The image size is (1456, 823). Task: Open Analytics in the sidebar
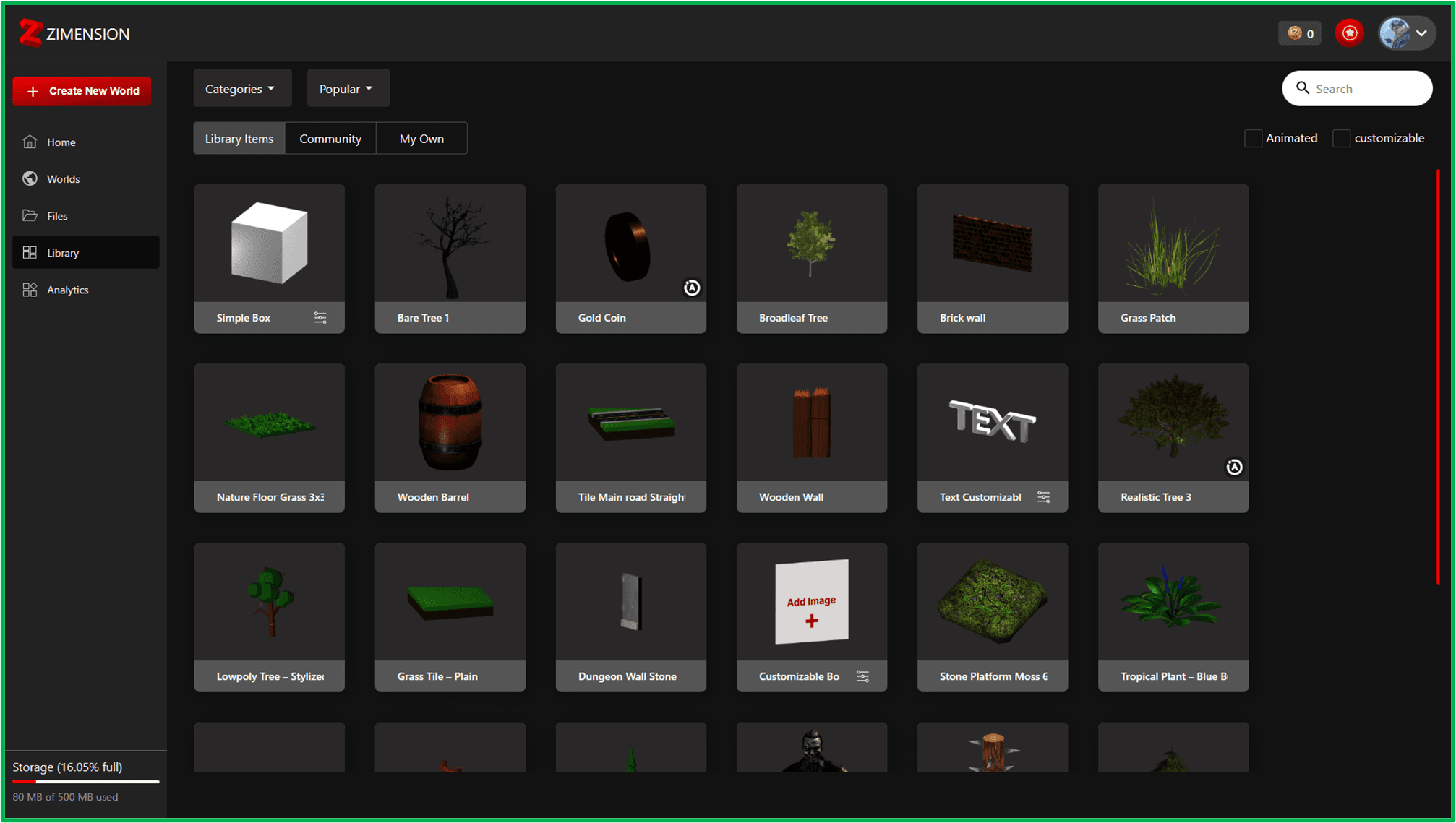pos(86,290)
